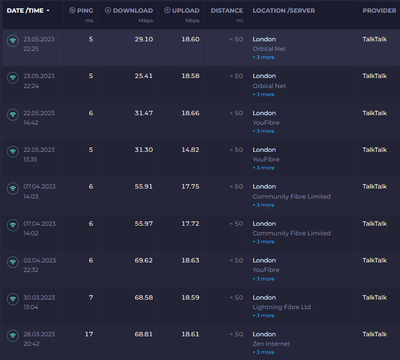This screenshot has width=400, height=360.
Task: Click the time 13:35 in the date column
Action: click(30, 159)
